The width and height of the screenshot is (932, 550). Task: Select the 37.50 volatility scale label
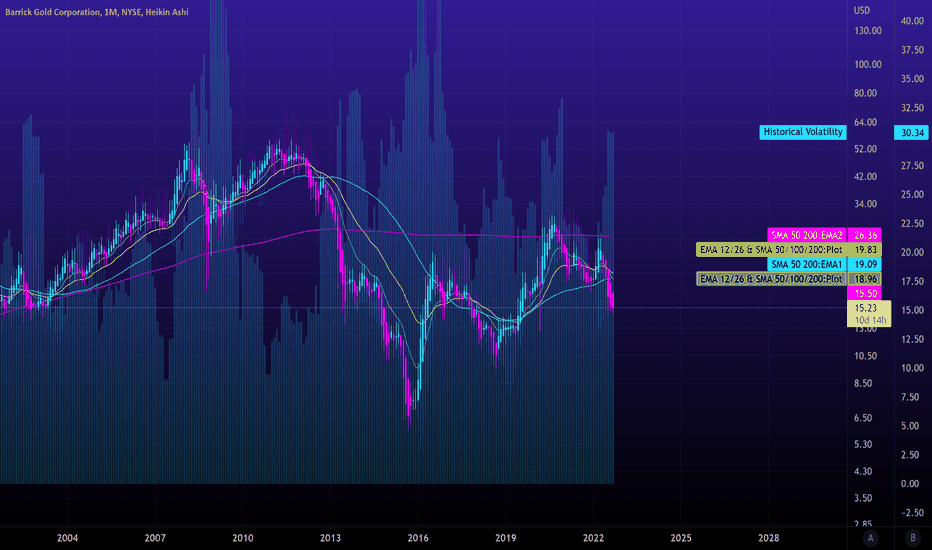tap(912, 50)
